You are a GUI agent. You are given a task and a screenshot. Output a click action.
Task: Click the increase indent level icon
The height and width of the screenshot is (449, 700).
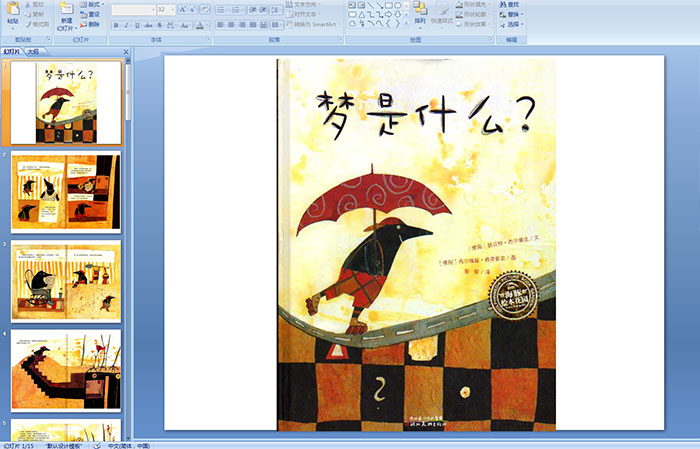tap(263, 9)
